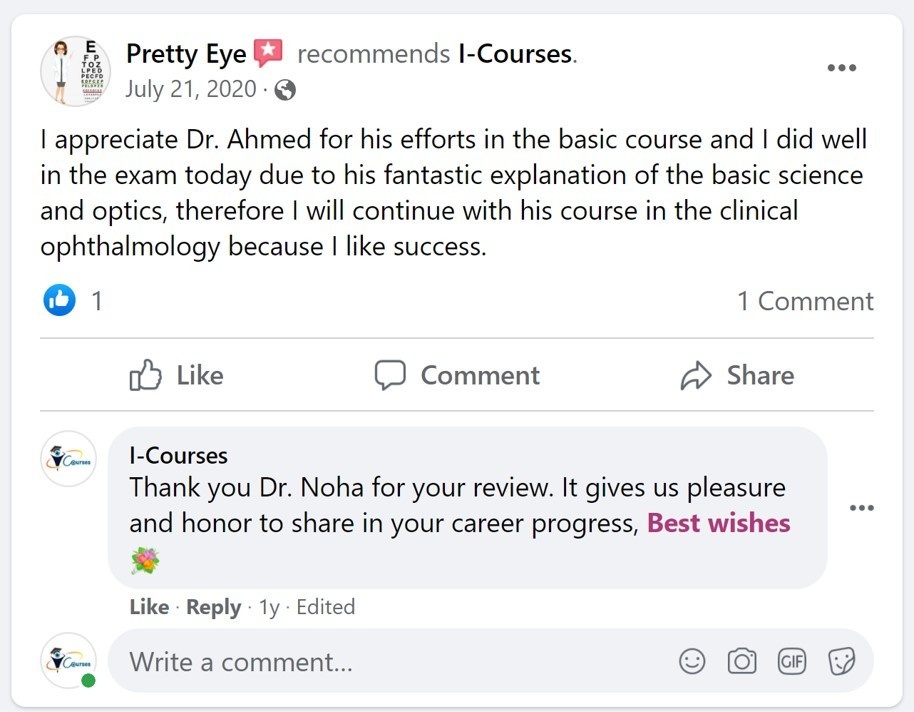Open the post options three-dot menu
914x712 pixels.
(841, 68)
